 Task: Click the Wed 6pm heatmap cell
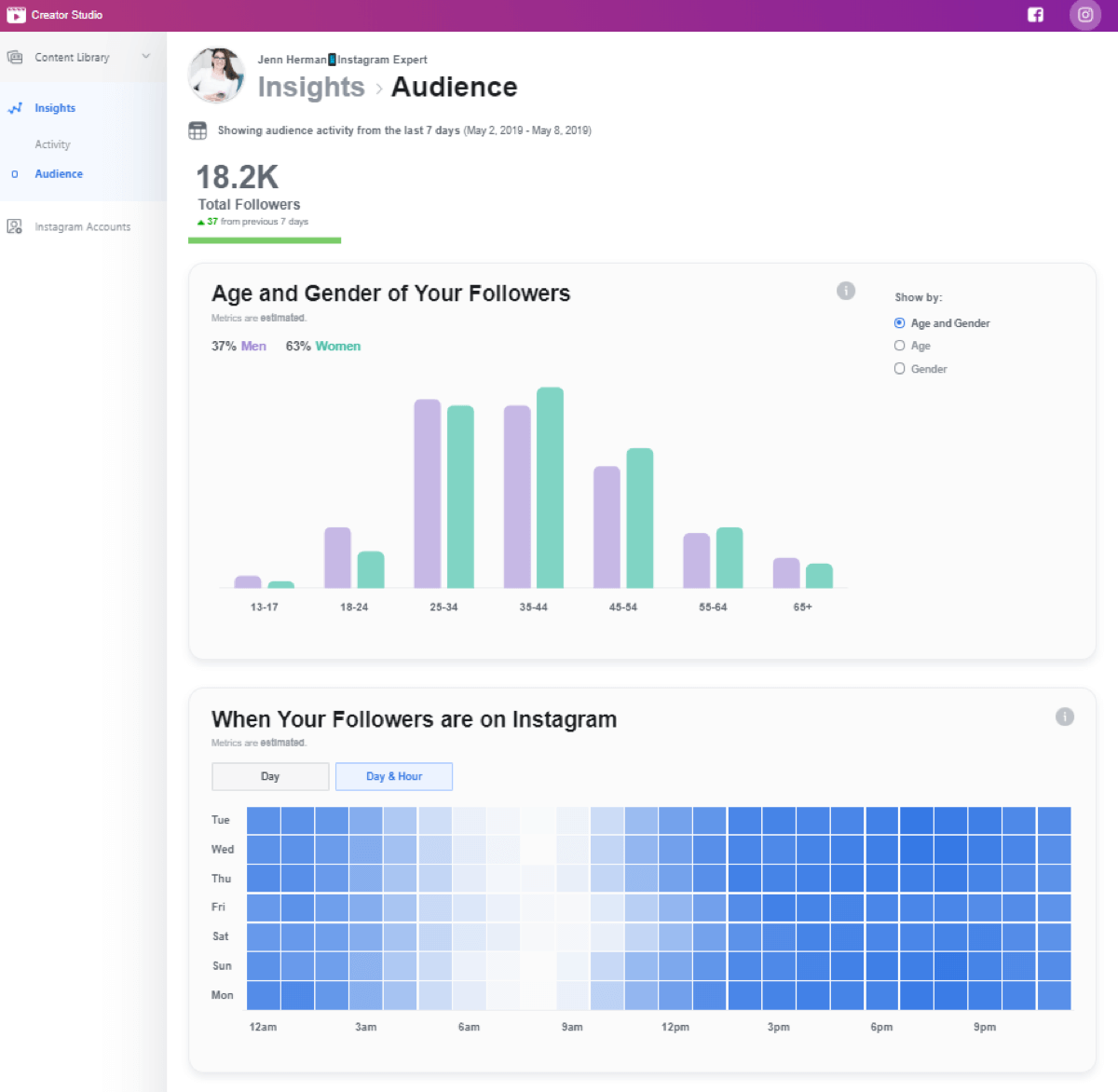point(882,850)
